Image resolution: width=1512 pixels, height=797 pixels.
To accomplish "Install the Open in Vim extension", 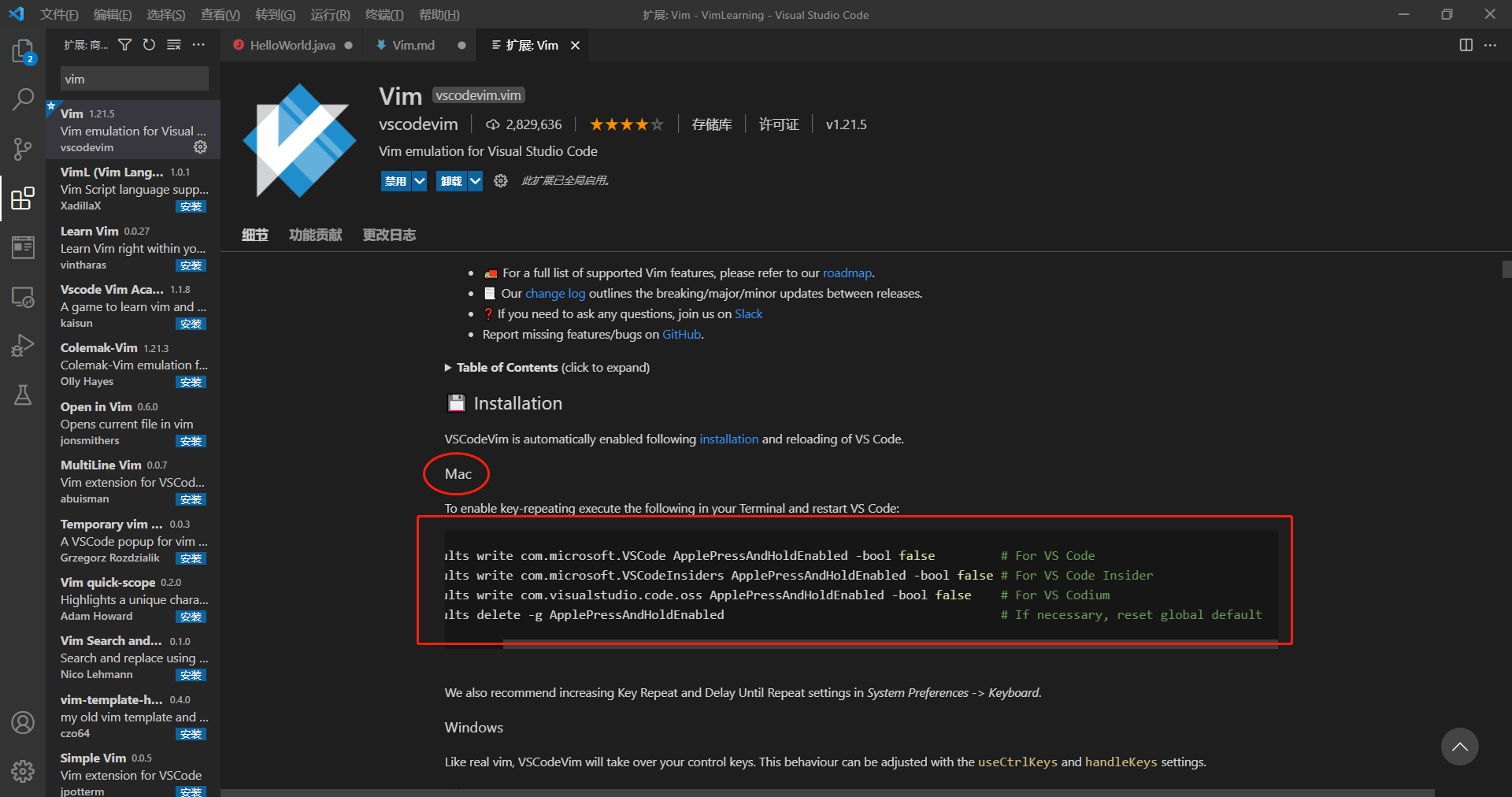I will click(191, 441).
